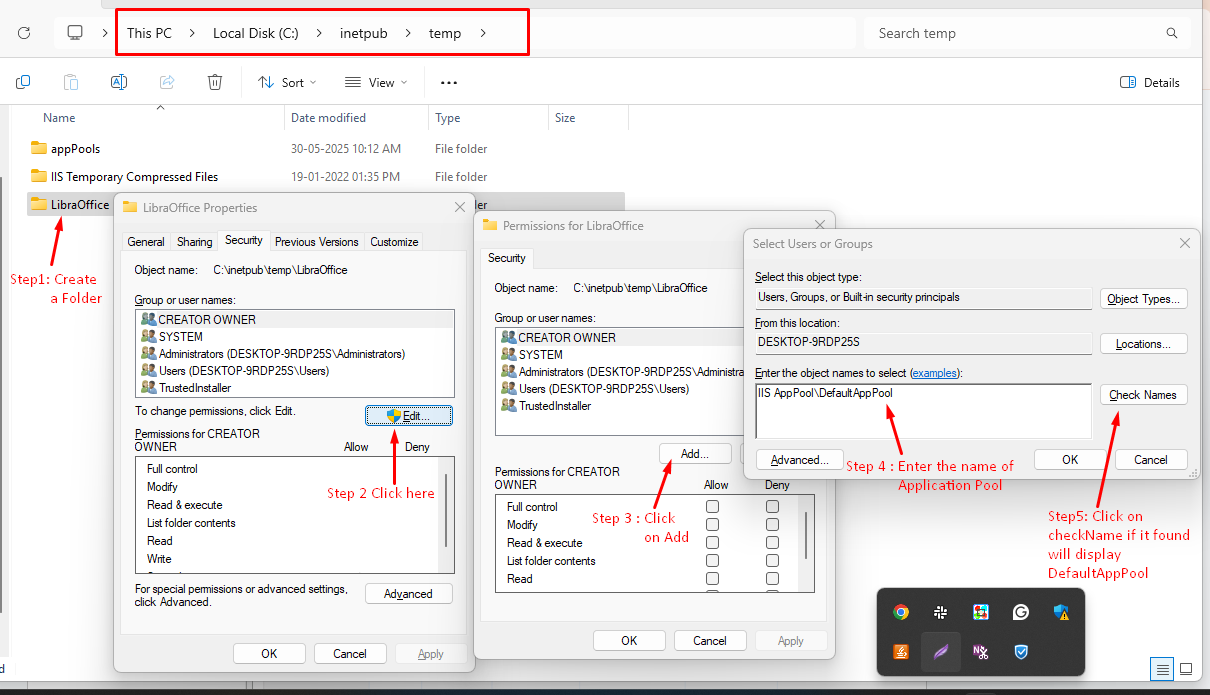Check Allow for Full control permission

point(712,507)
